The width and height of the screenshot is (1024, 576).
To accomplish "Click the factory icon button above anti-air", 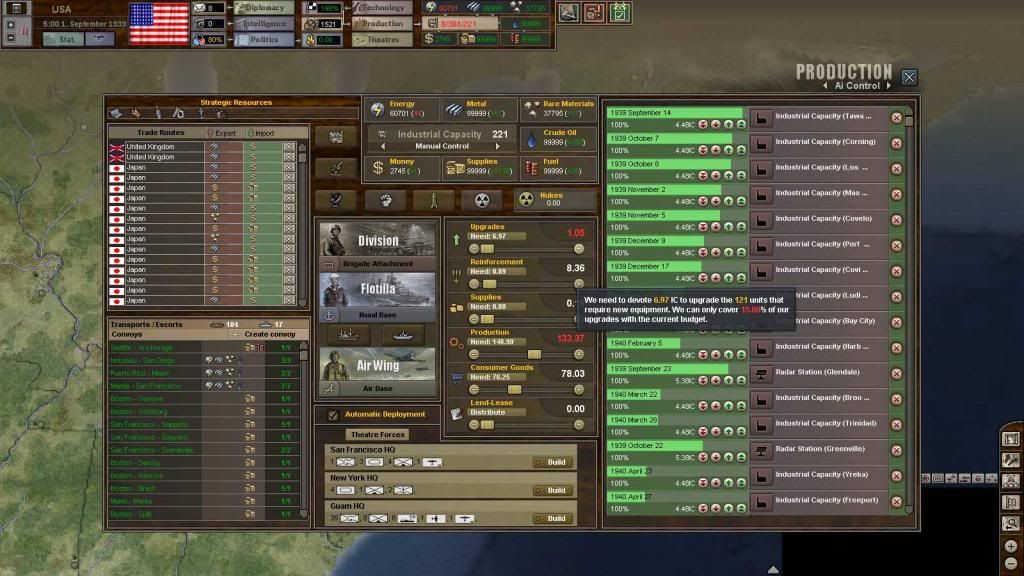I will click(x=336, y=136).
